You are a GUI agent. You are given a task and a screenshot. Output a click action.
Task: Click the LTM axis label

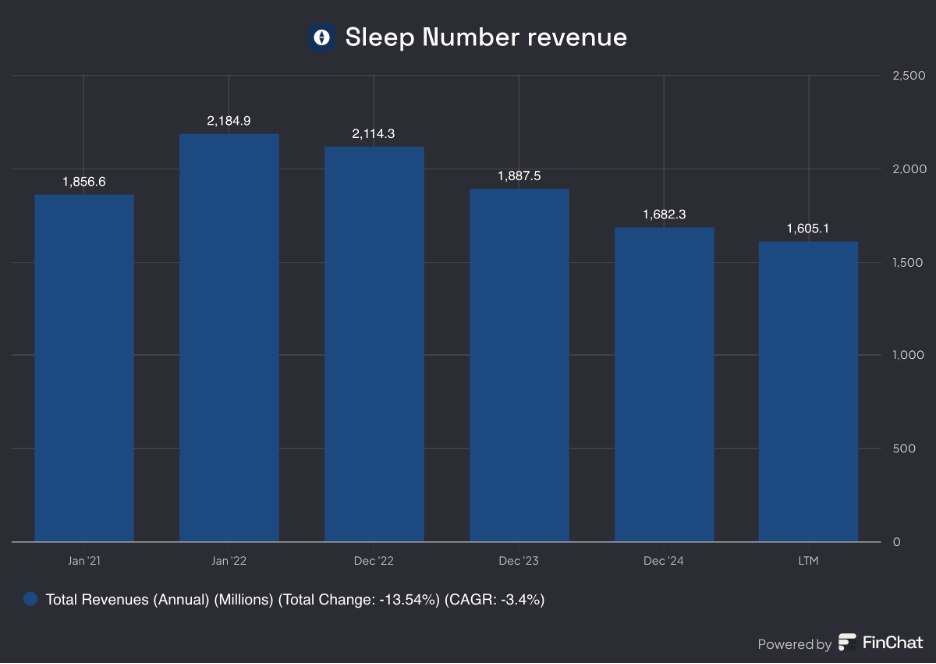pyautogui.click(x=808, y=561)
